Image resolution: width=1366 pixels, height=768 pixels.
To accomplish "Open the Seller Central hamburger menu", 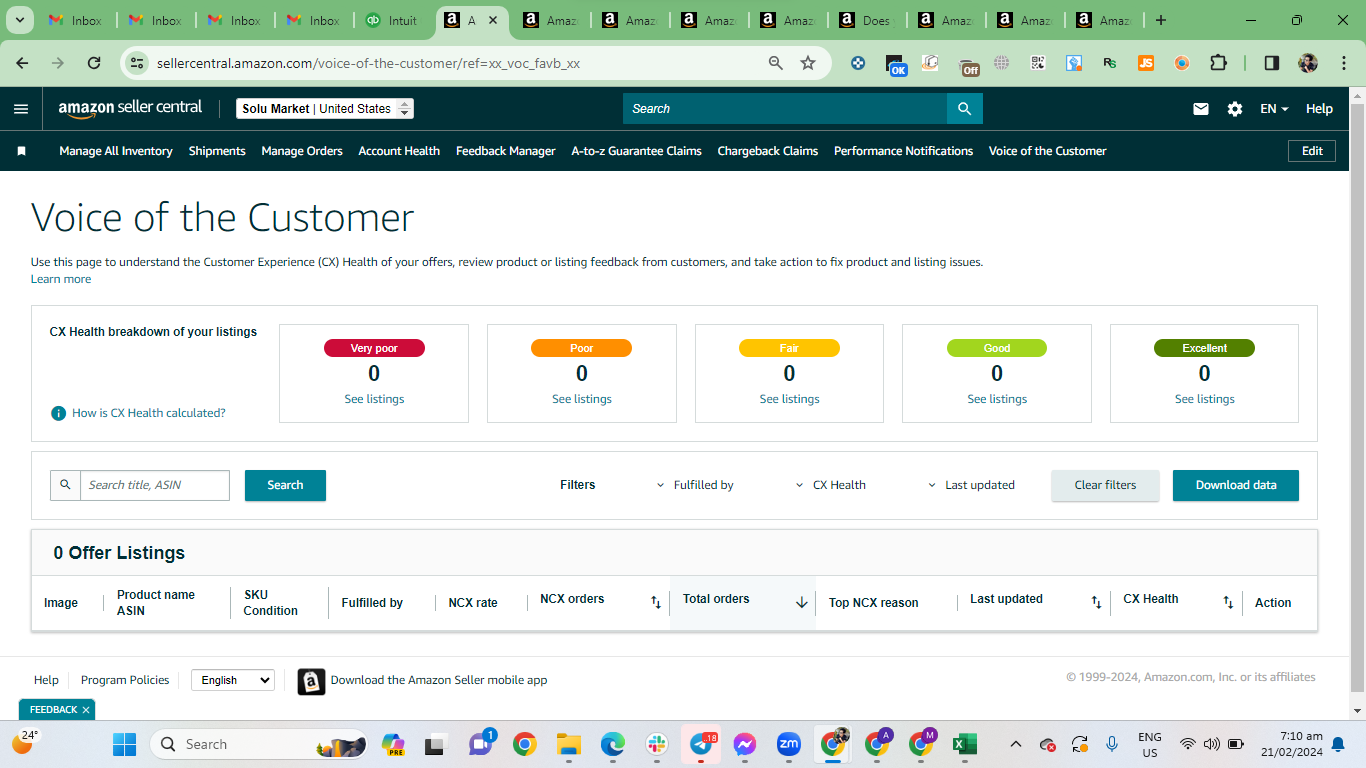I will 21,109.
